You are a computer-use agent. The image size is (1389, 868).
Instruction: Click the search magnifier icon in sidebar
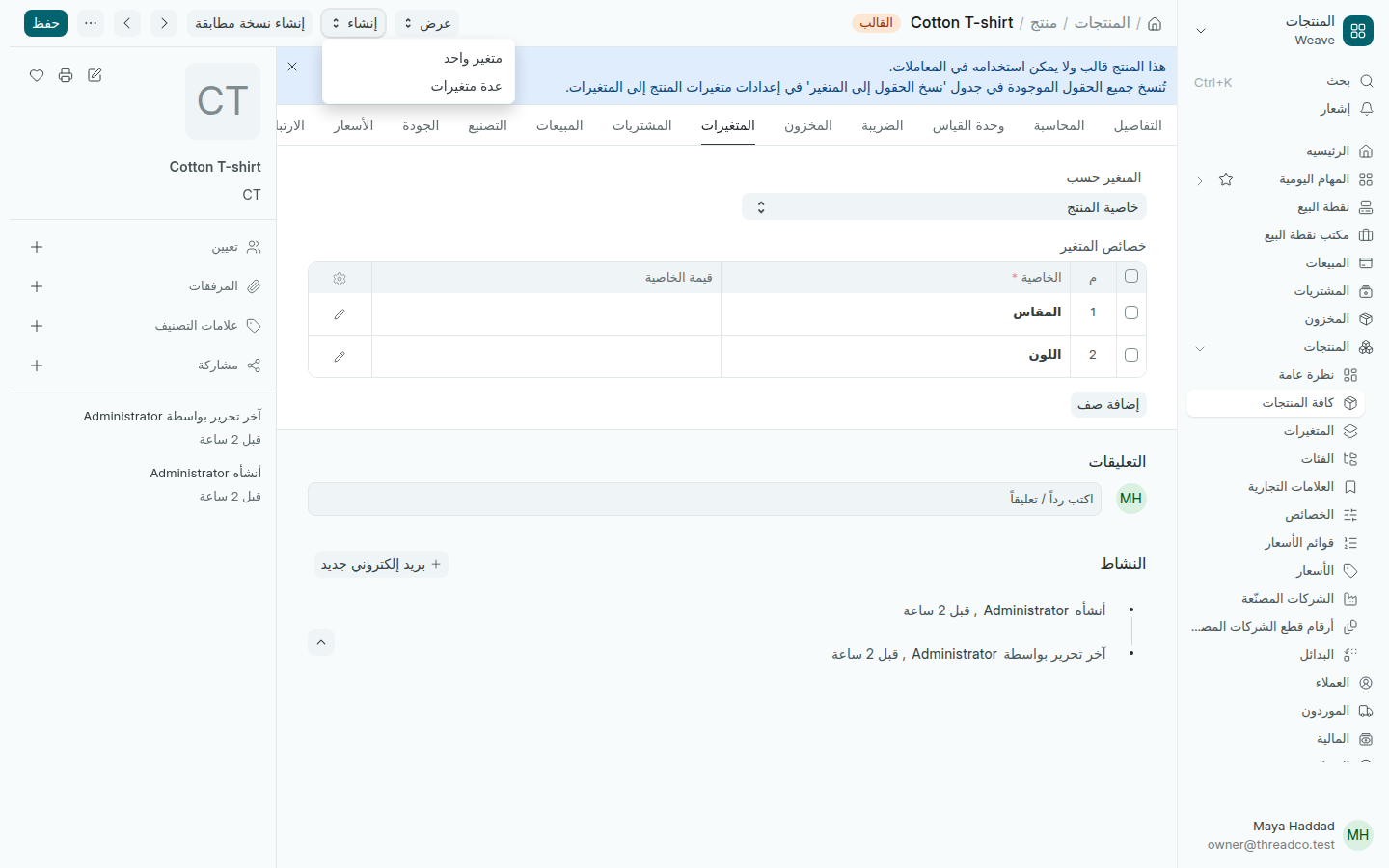(x=1366, y=81)
